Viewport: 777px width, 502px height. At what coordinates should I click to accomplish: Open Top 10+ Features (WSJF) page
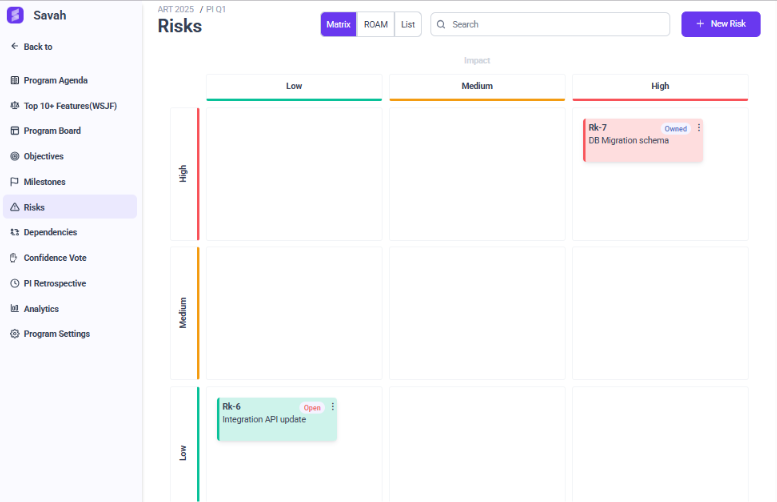click(x=78, y=106)
